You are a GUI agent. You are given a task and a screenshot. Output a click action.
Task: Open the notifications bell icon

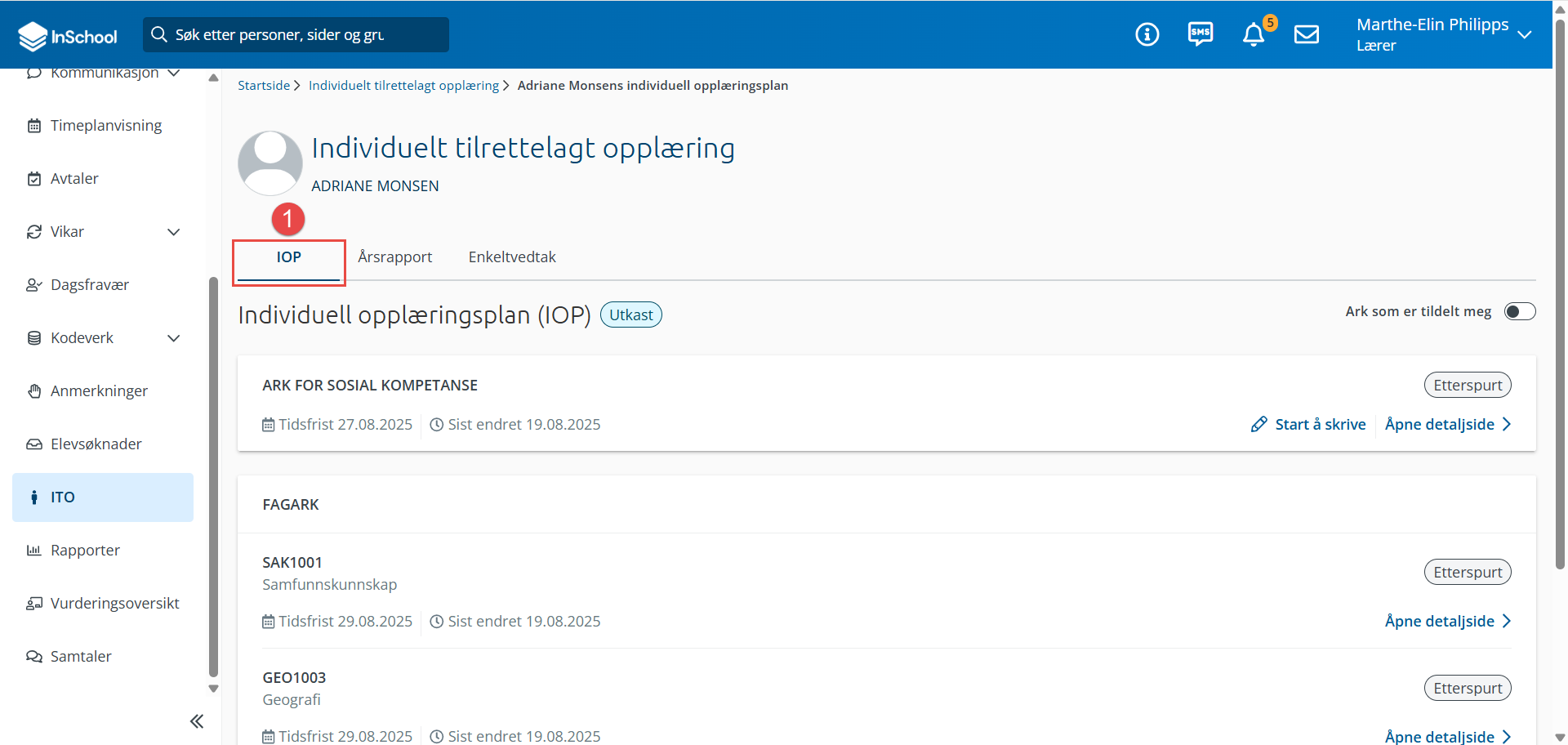[1254, 35]
